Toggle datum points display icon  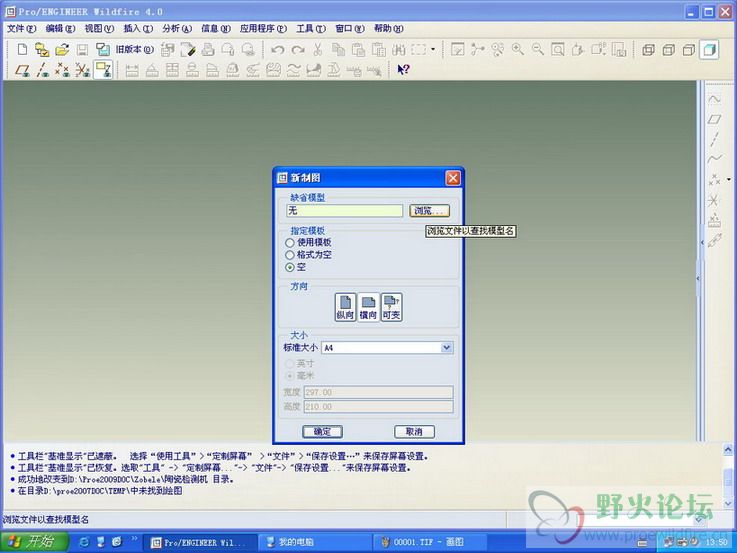62,70
